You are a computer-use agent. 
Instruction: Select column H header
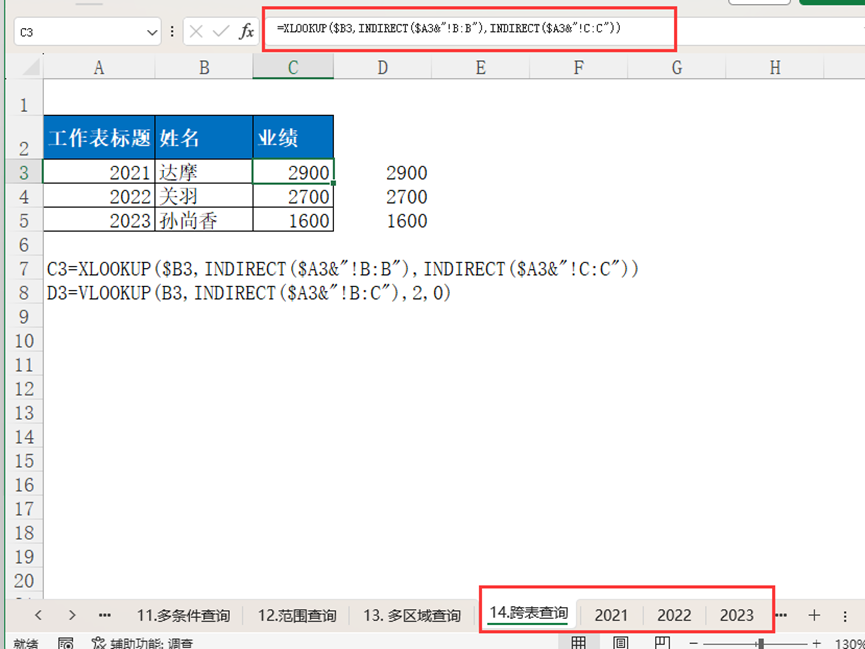click(775, 67)
